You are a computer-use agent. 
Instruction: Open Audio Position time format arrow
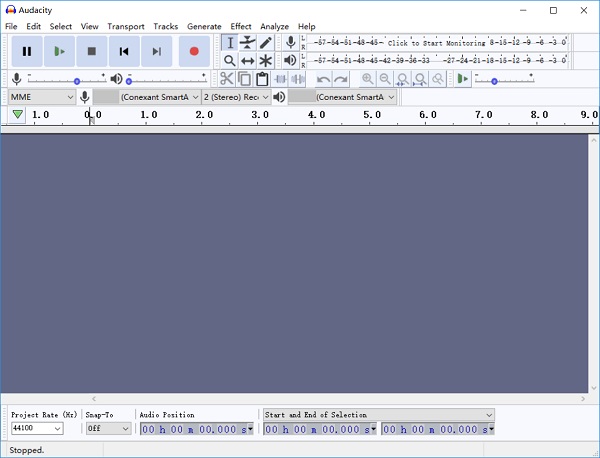point(250,429)
